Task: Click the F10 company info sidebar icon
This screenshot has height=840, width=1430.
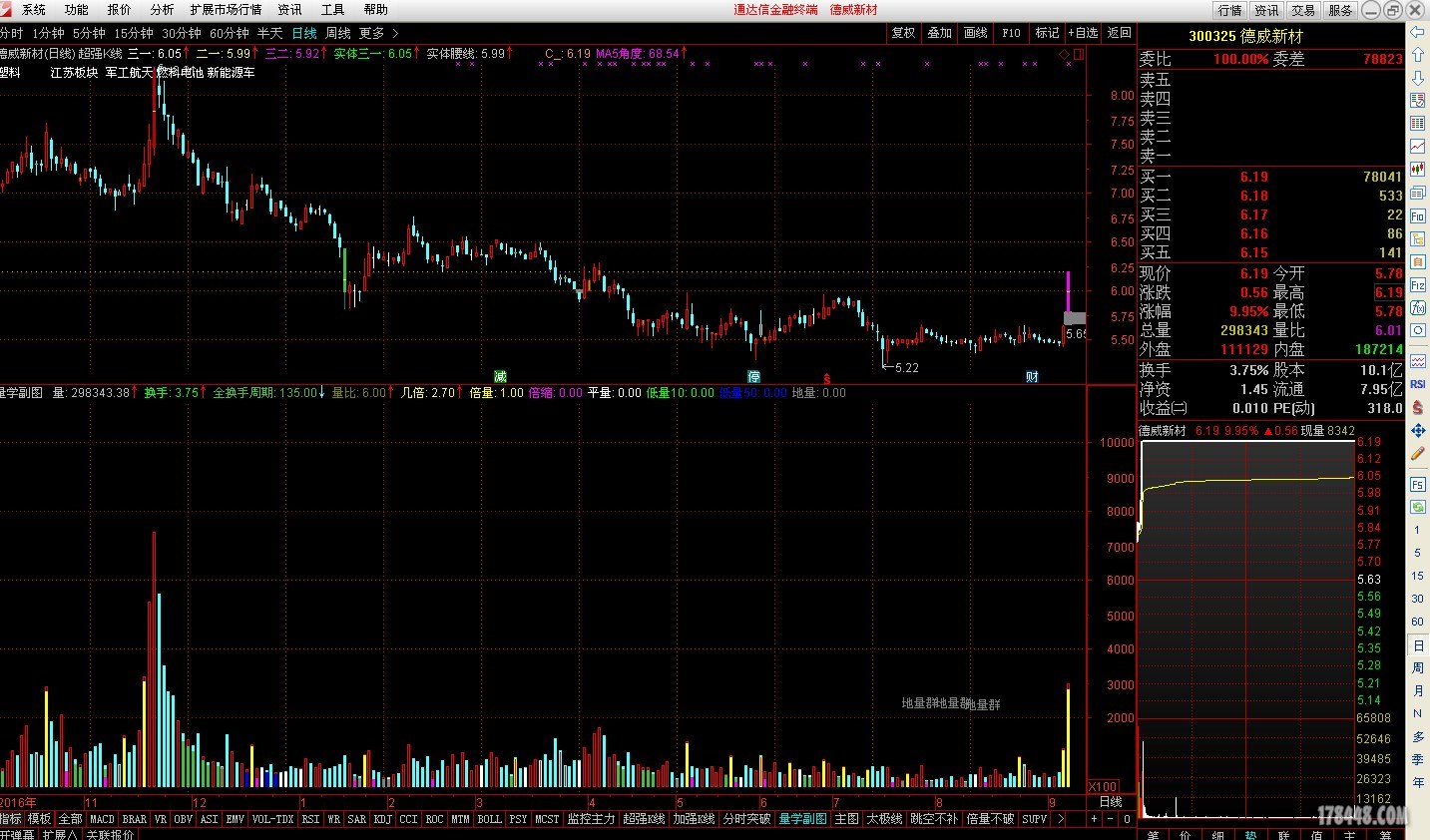Action: (1418, 215)
